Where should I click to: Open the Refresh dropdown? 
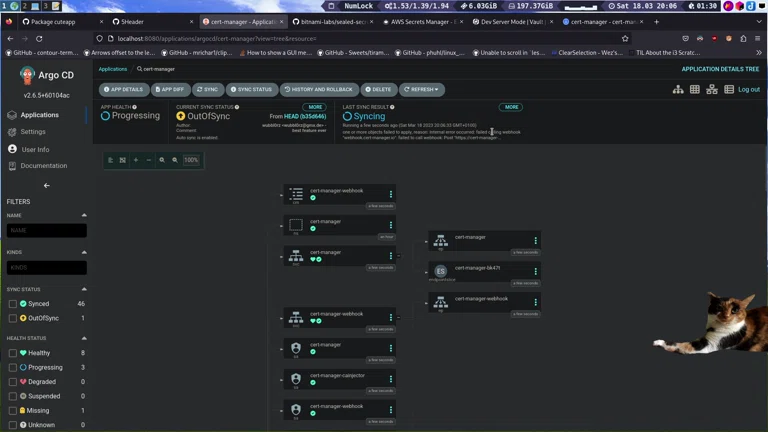(x=422, y=89)
